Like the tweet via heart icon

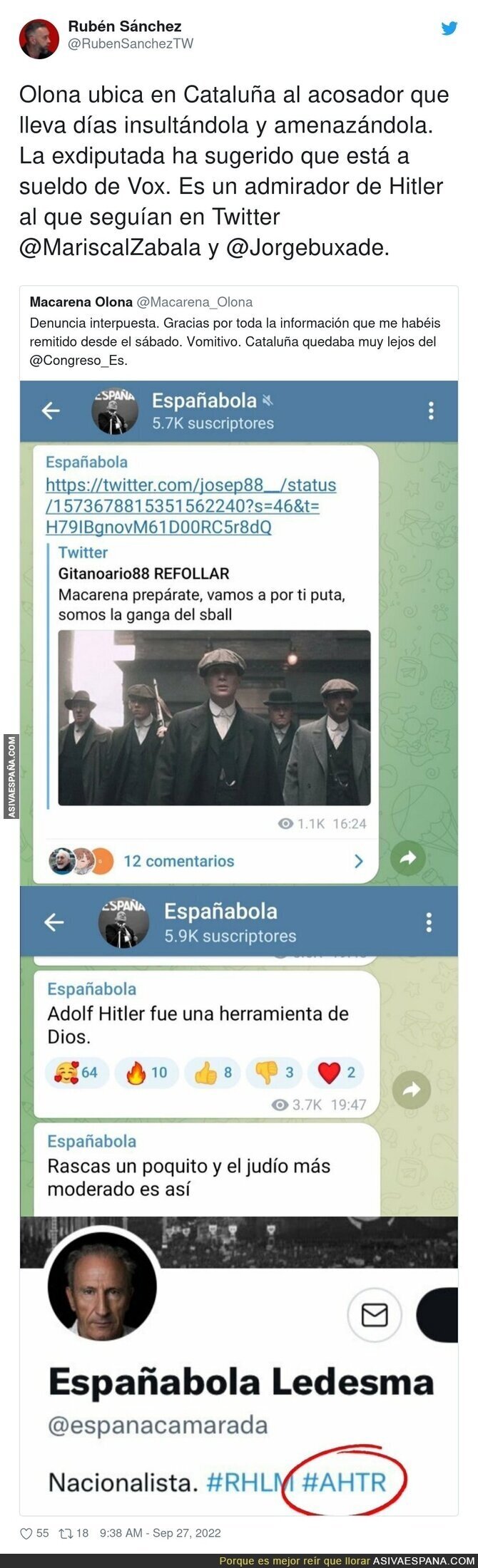click(26, 1533)
